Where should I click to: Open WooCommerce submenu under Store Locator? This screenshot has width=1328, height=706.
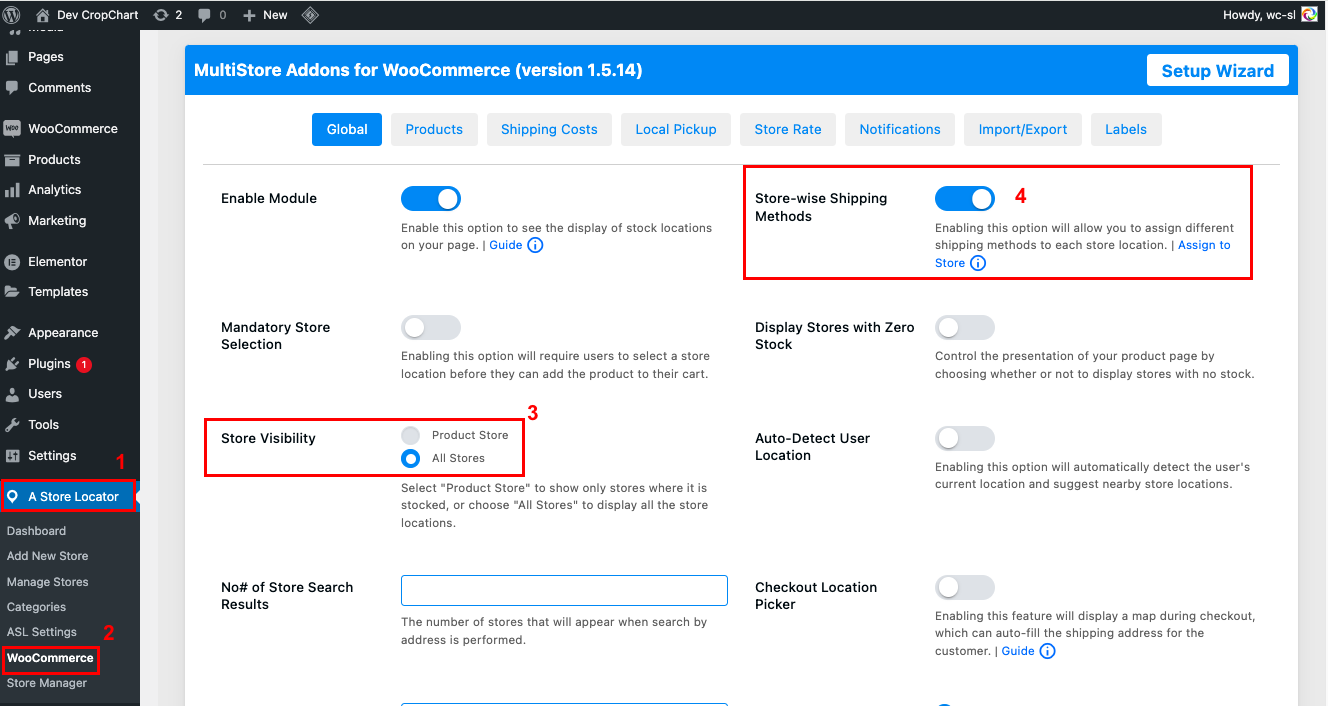pos(50,658)
